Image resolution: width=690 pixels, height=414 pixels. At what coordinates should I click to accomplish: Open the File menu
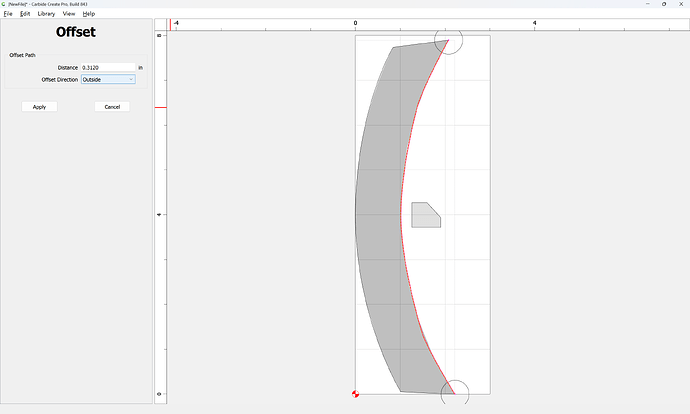[8, 14]
